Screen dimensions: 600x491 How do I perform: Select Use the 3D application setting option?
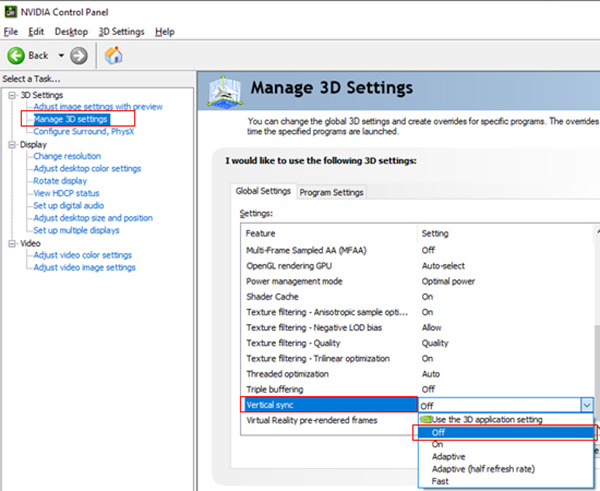(x=487, y=420)
